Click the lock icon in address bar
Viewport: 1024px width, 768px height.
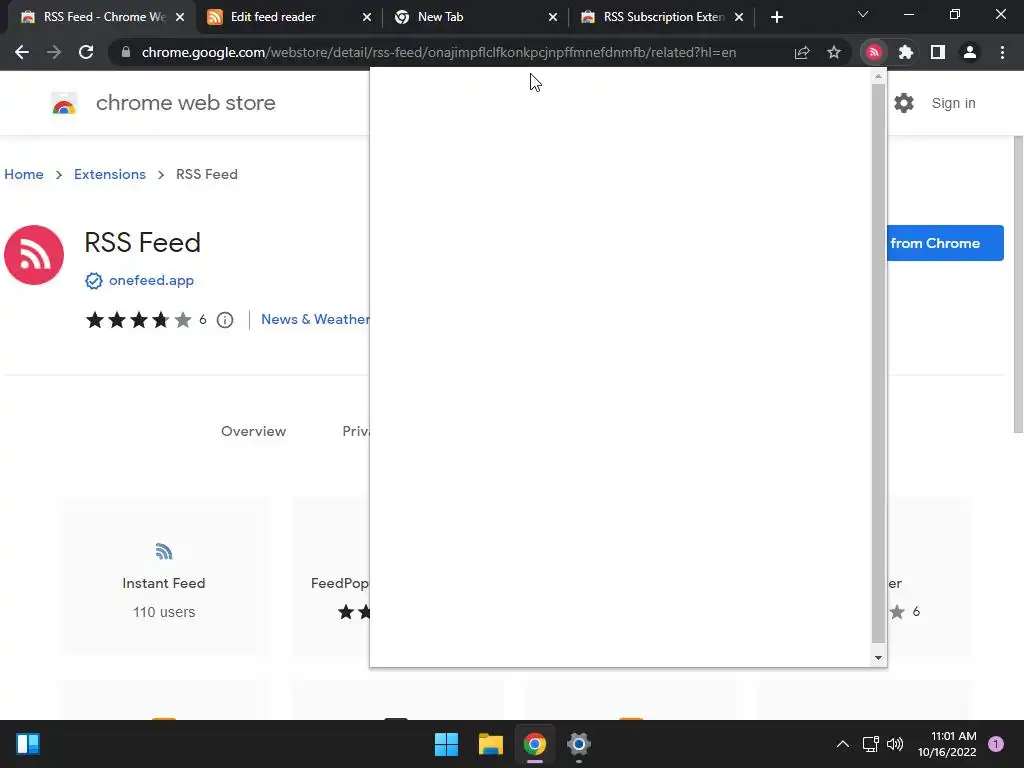pyautogui.click(x=126, y=52)
